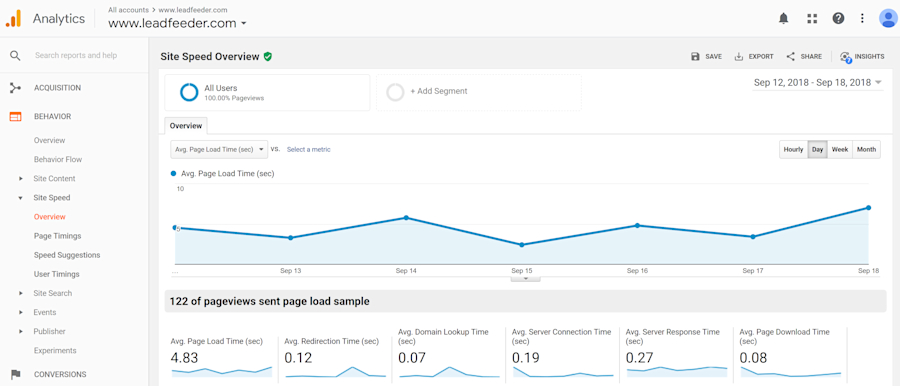This screenshot has width=900, height=386.
Task: Click the All Users segment circle
Action: point(189,92)
